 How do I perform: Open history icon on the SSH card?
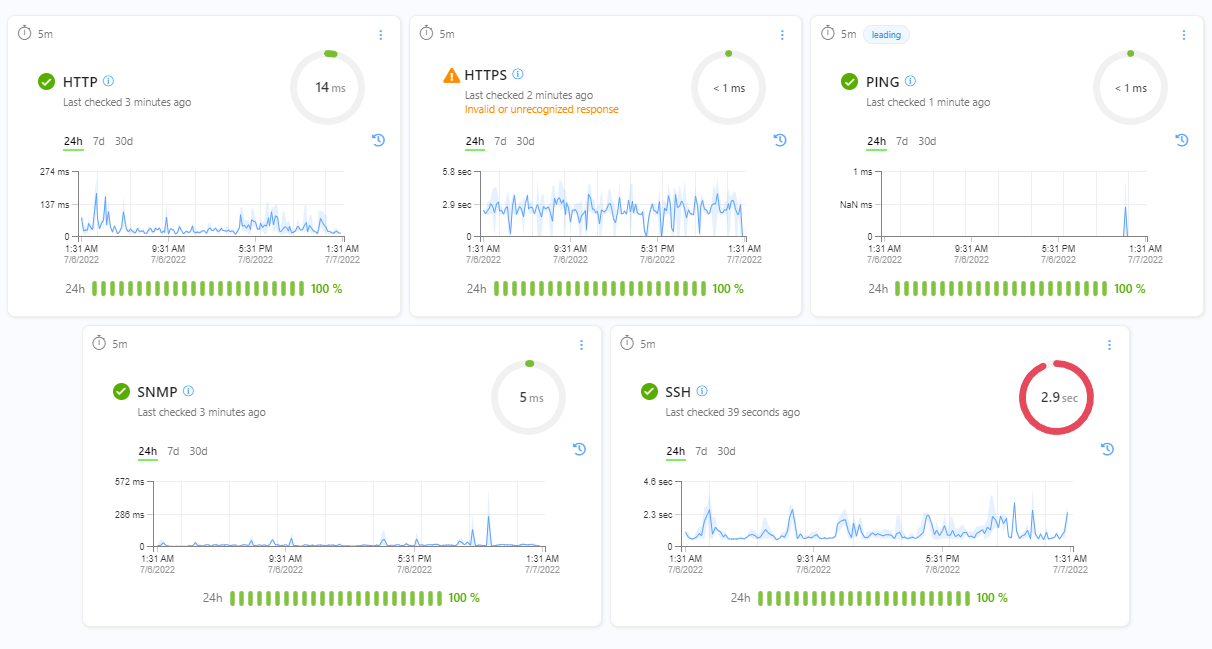pos(1107,450)
